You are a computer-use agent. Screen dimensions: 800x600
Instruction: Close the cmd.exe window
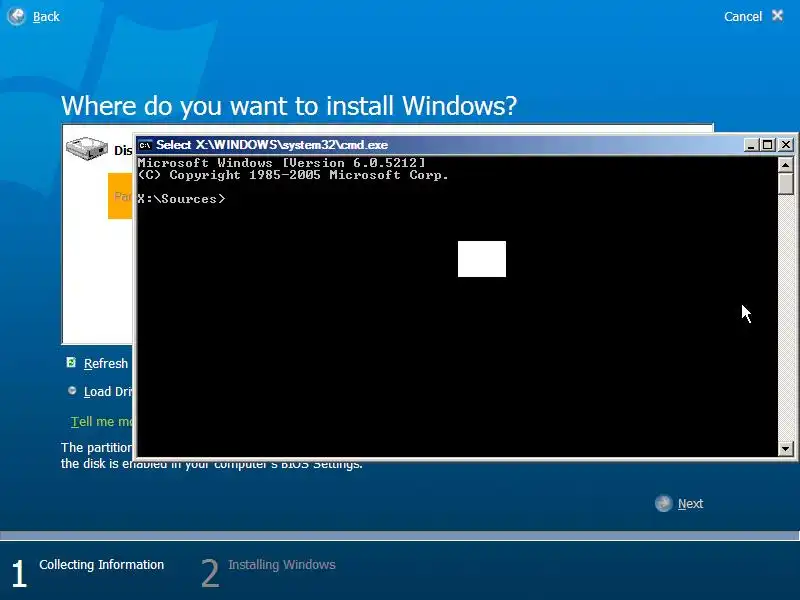pos(786,145)
